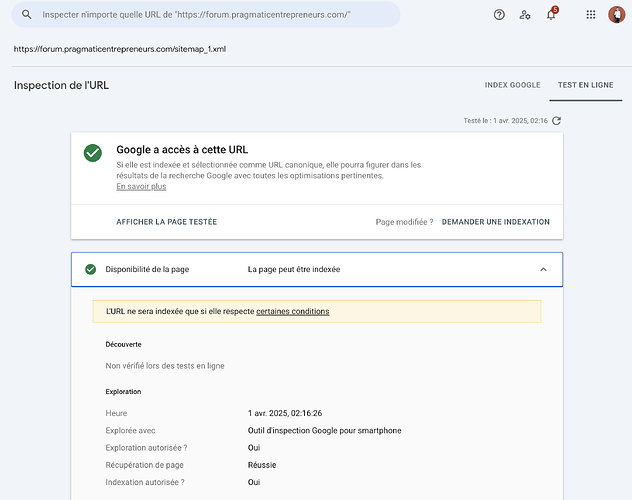Open the account profile avatar
632x500 pixels.
pyautogui.click(x=616, y=15)
